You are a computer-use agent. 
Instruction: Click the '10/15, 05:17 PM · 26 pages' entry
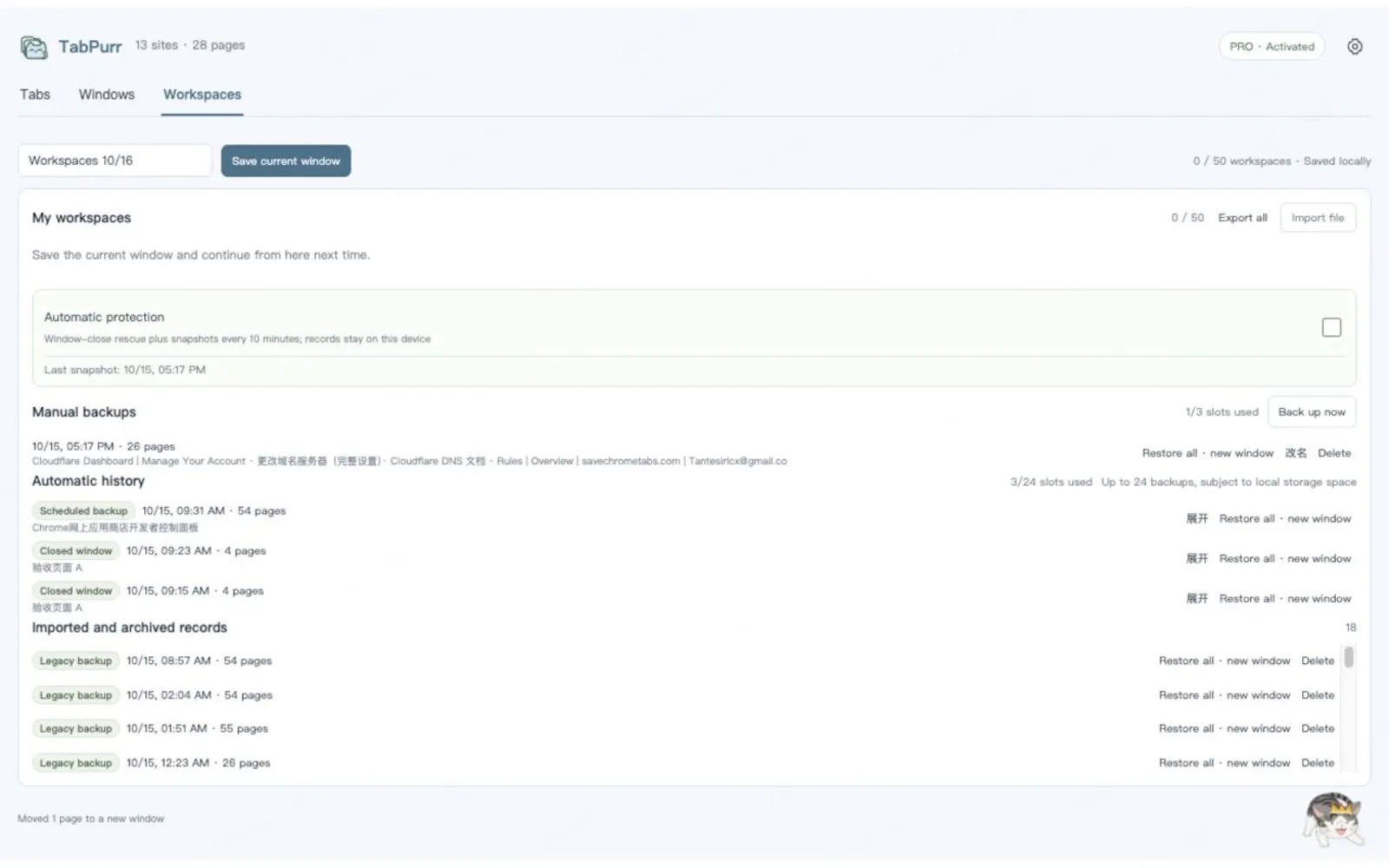[x=103, y=446]
